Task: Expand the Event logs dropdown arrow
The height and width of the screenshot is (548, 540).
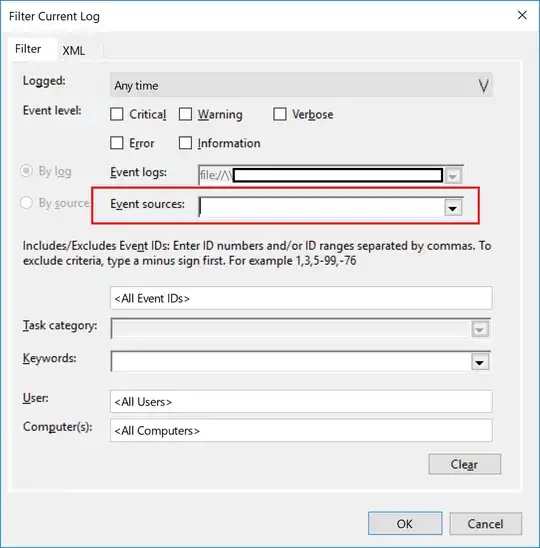Action: click(x=453, y=176)
